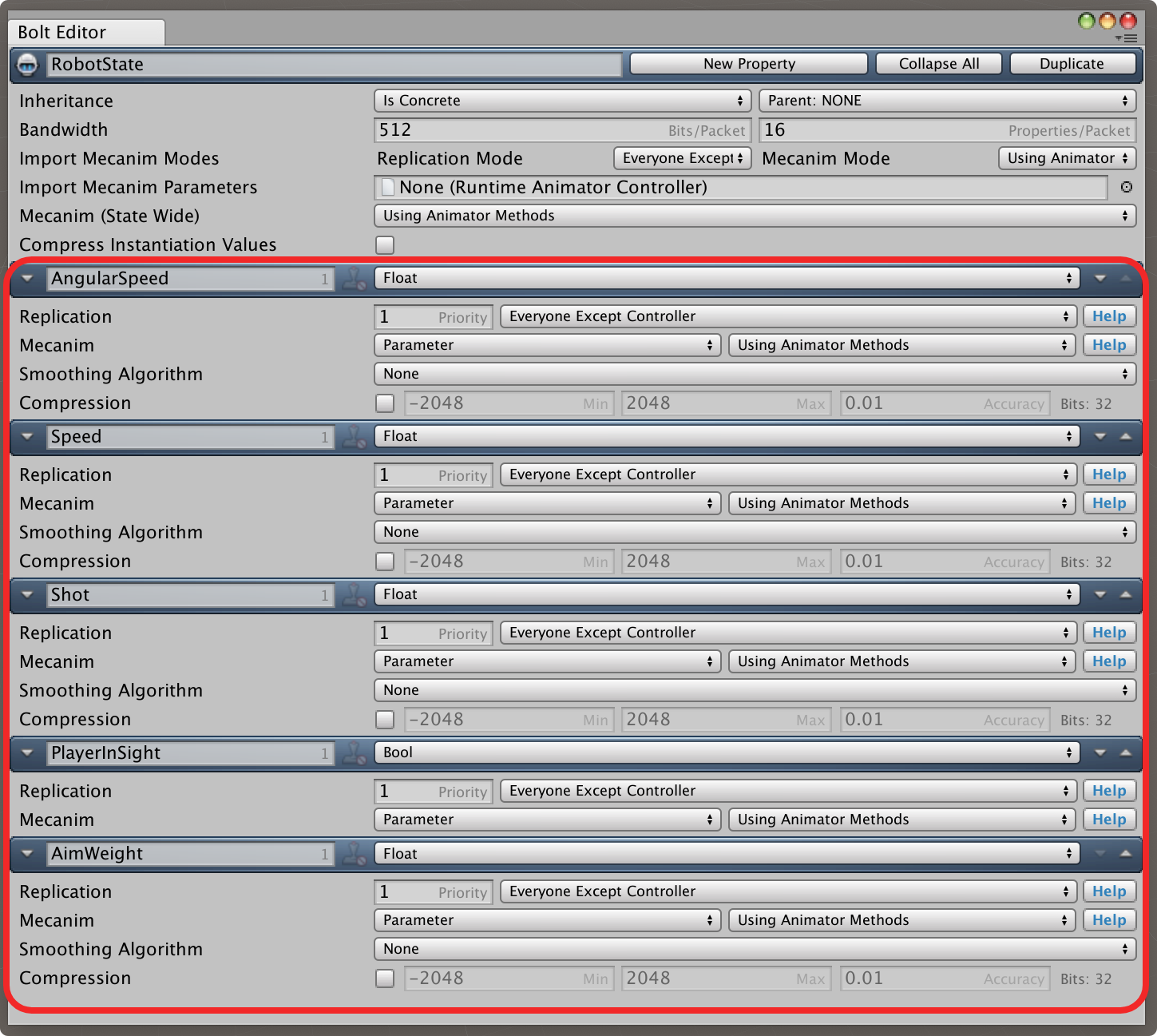
Task: Change the PlayerInSight type from Bool
Action: point(727,752)
